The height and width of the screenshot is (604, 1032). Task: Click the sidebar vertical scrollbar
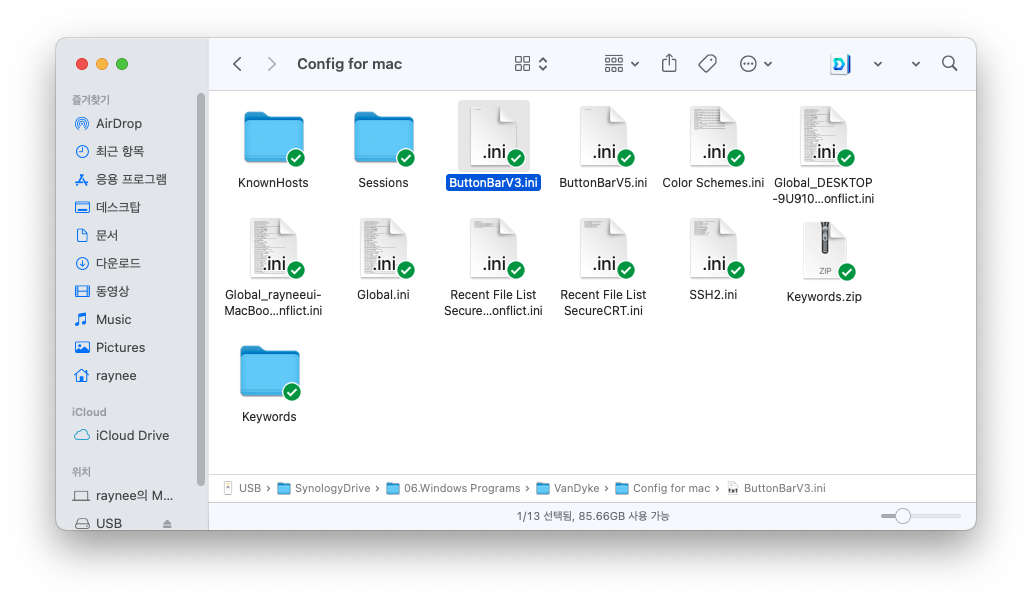pos(201,289)
